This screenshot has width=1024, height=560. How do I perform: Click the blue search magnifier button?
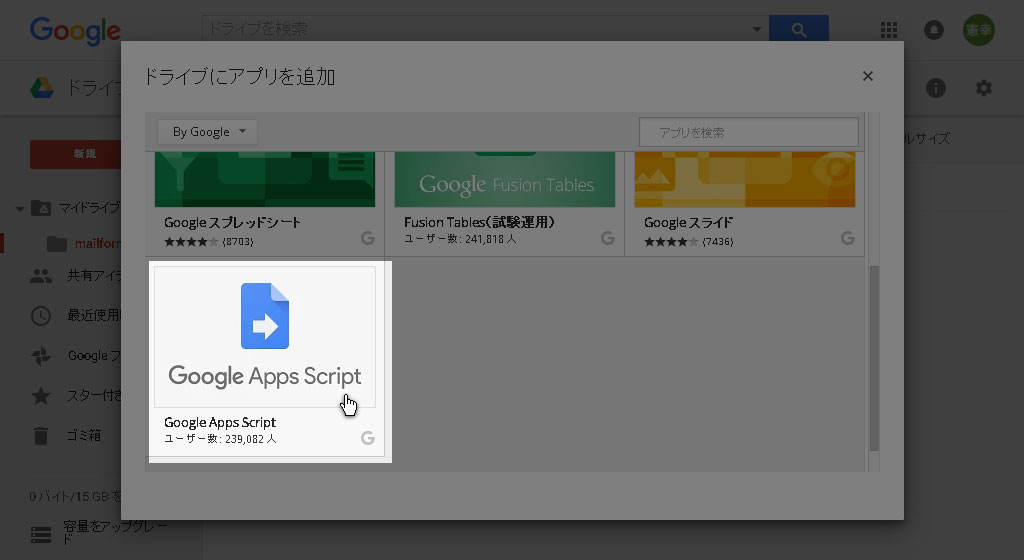click(x=798, y=30)
